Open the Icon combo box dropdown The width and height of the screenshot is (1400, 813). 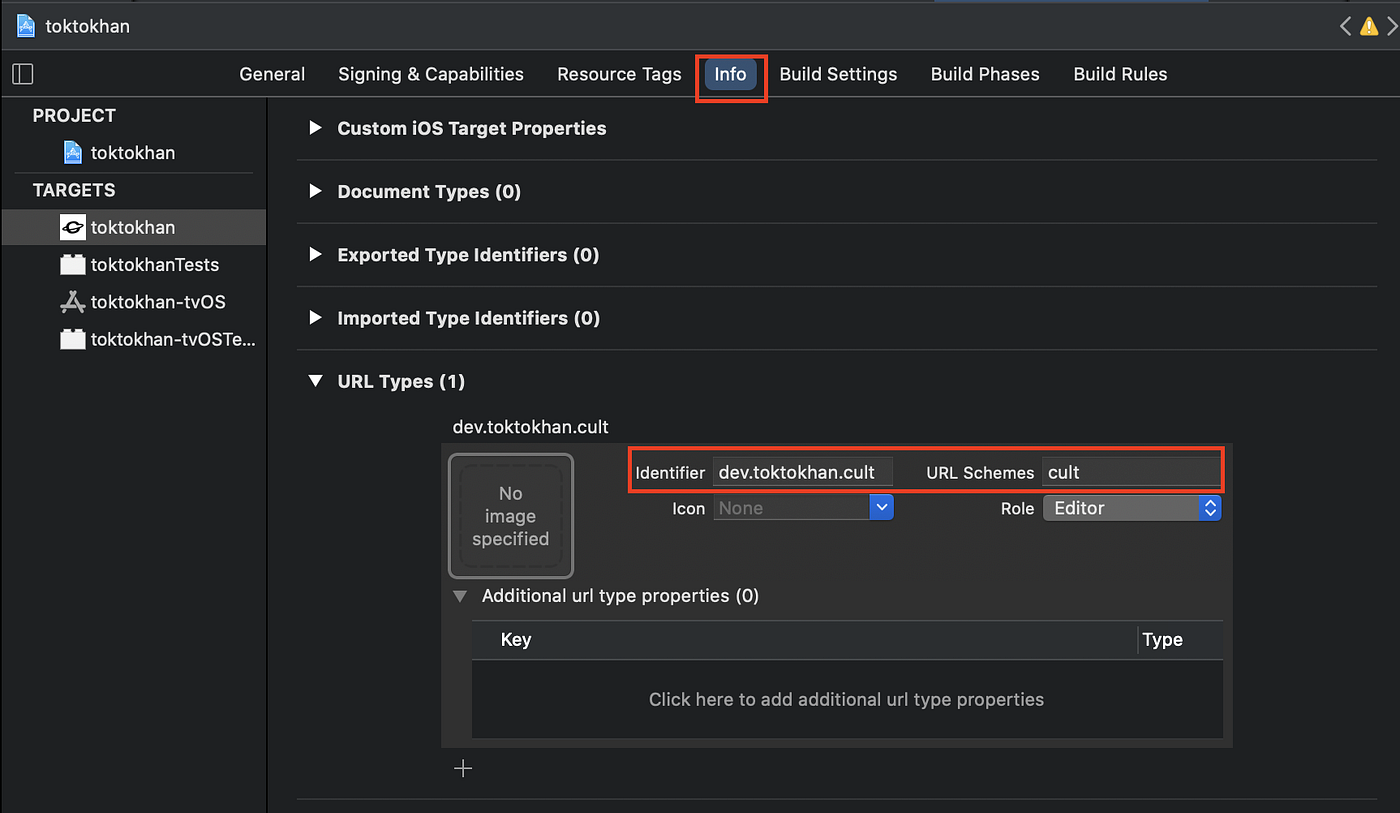[881, 508]
